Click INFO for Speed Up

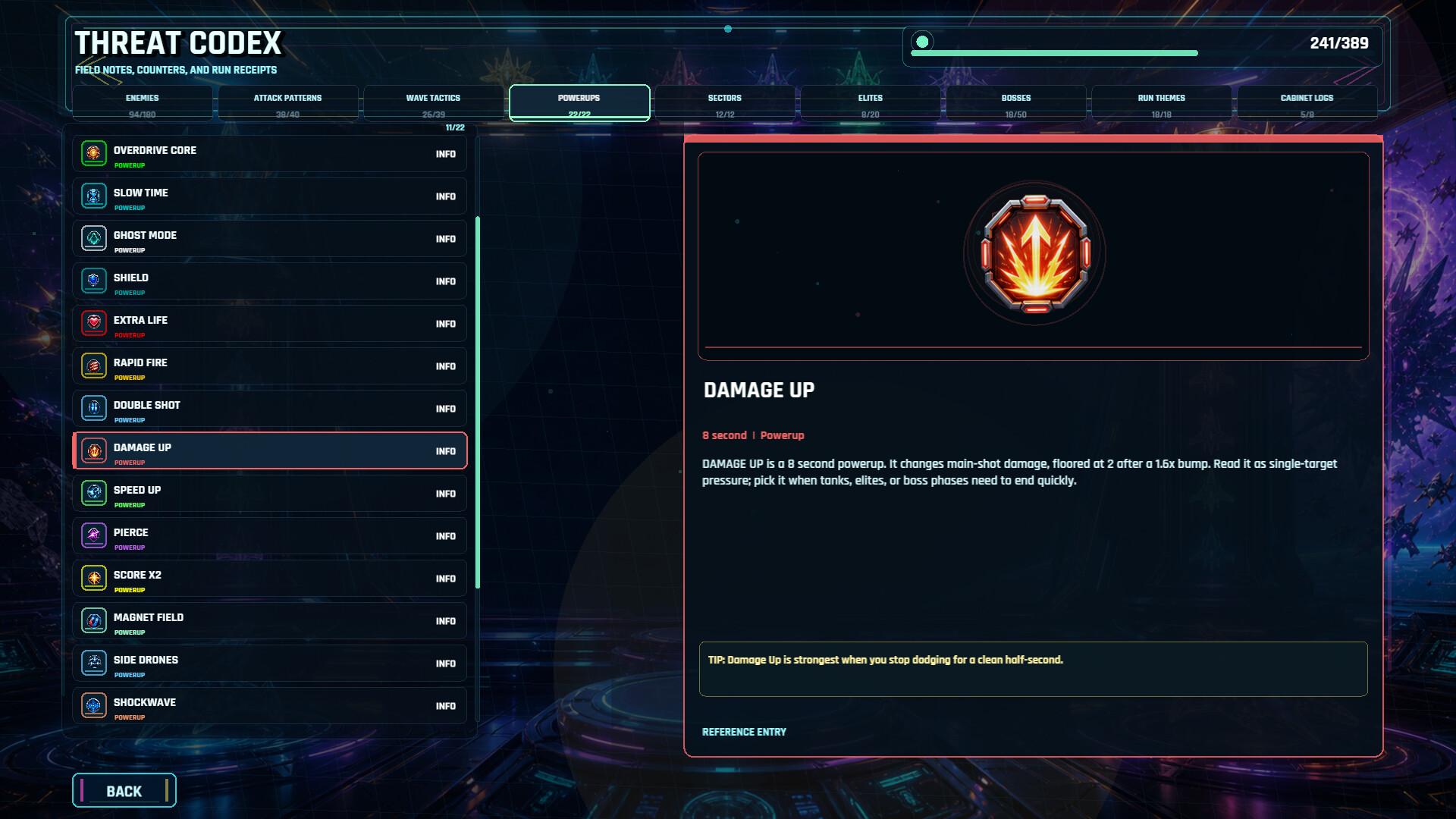pyautogui.click(x=446, y=494)
